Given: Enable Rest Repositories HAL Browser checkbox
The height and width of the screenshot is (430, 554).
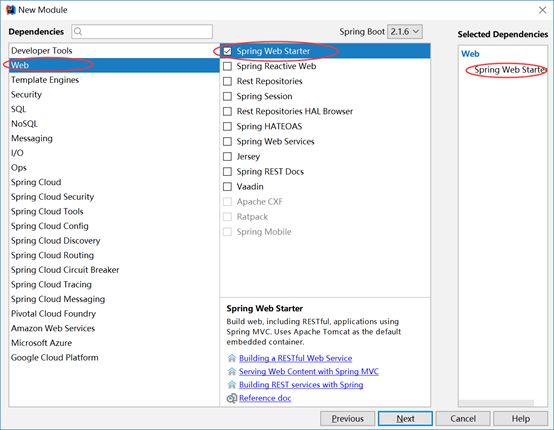Looking at the screenshot, I should click(228, 111).
